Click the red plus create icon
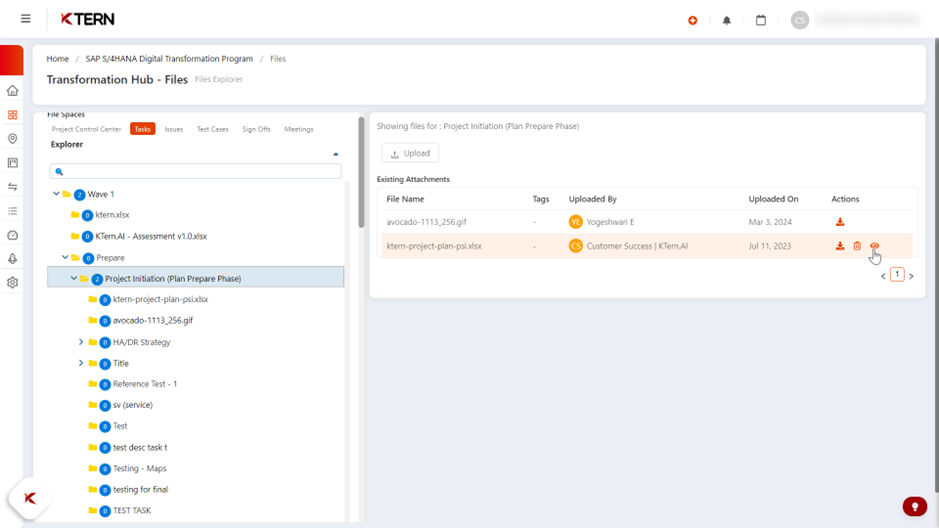Screen dimensions: 939x528 tap(693, 20)
